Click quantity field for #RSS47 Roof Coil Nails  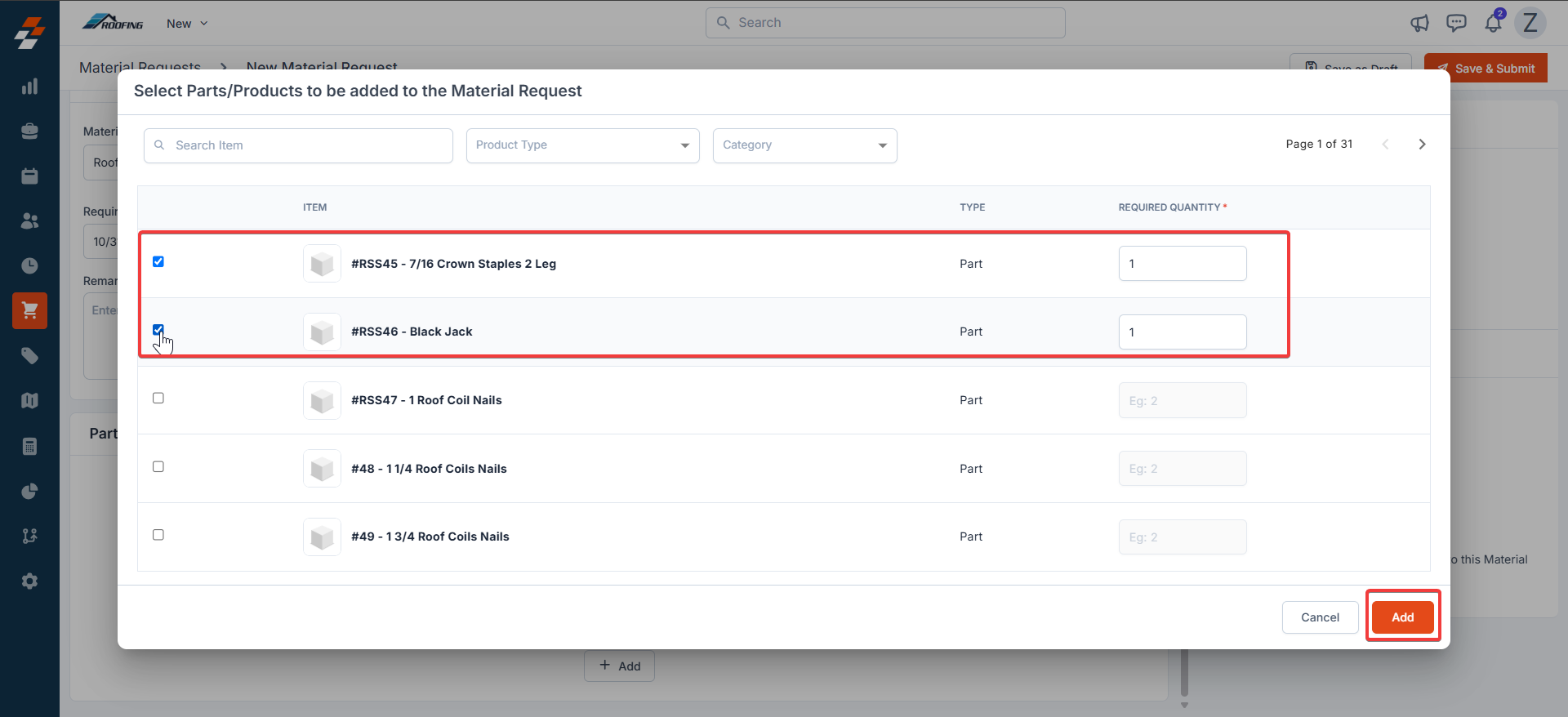(1183, 400)
